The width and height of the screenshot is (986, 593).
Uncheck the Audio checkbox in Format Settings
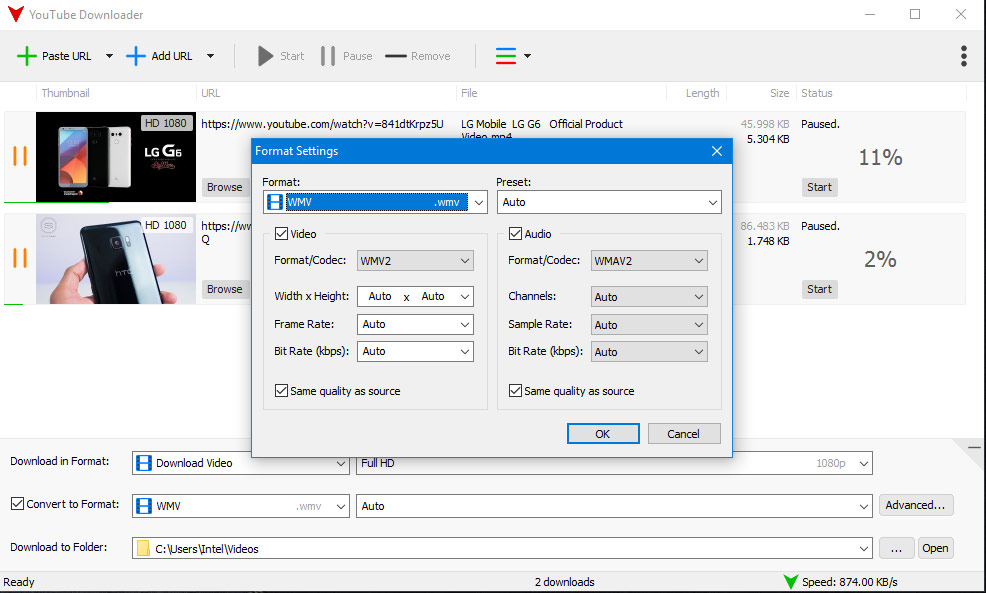[x=516, y=234]
